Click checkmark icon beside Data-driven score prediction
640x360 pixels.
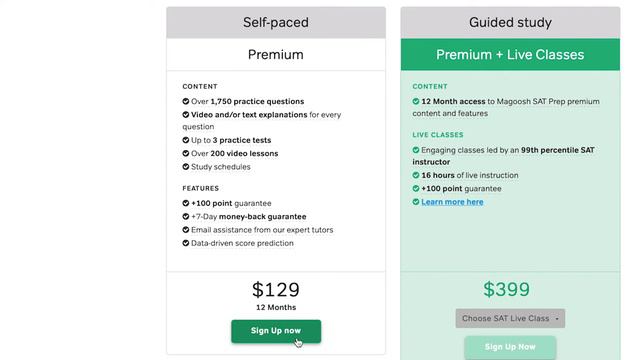pos(186,243)
